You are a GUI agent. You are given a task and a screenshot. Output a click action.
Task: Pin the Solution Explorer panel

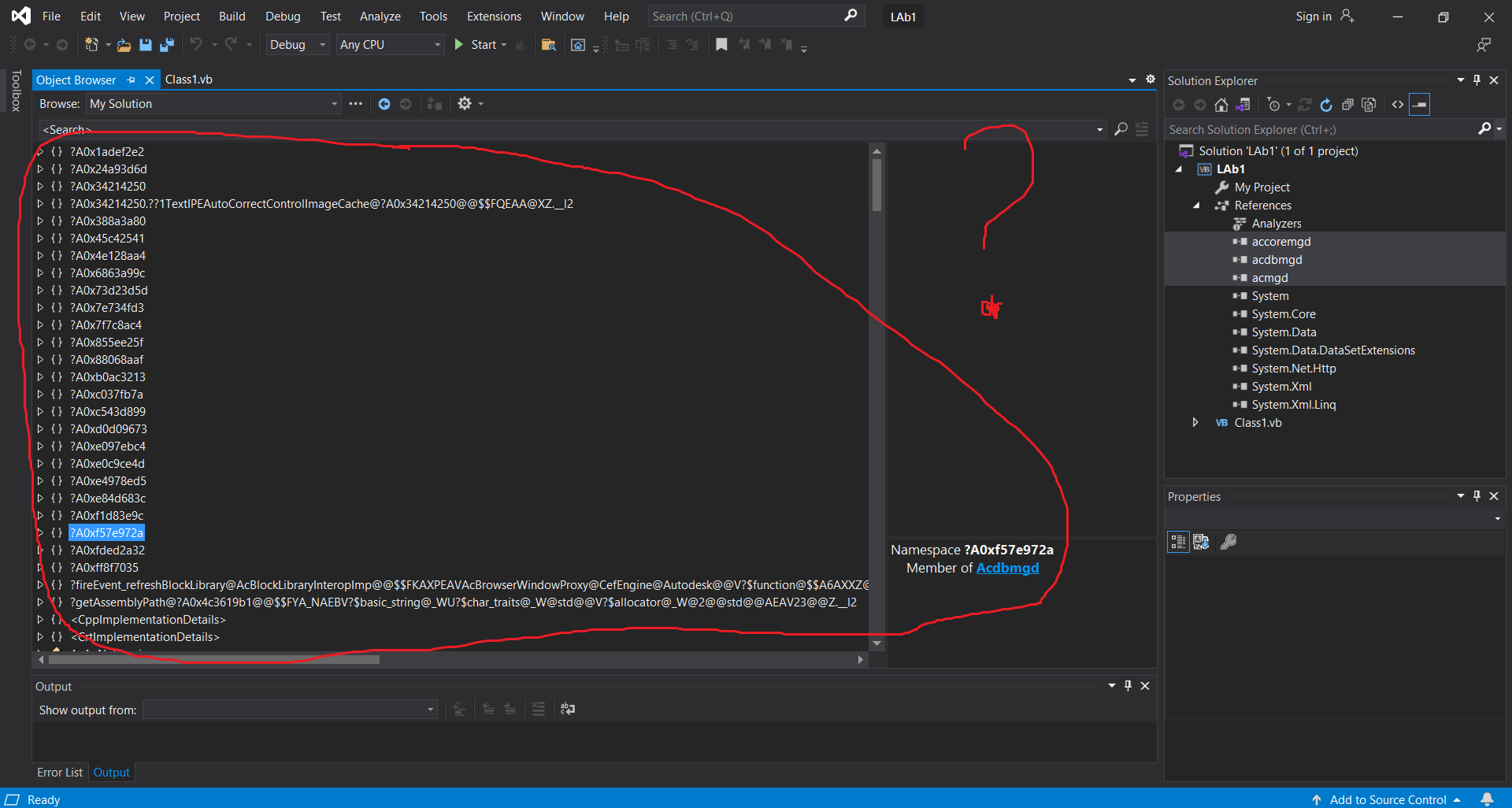click(x=1477, y=80)
